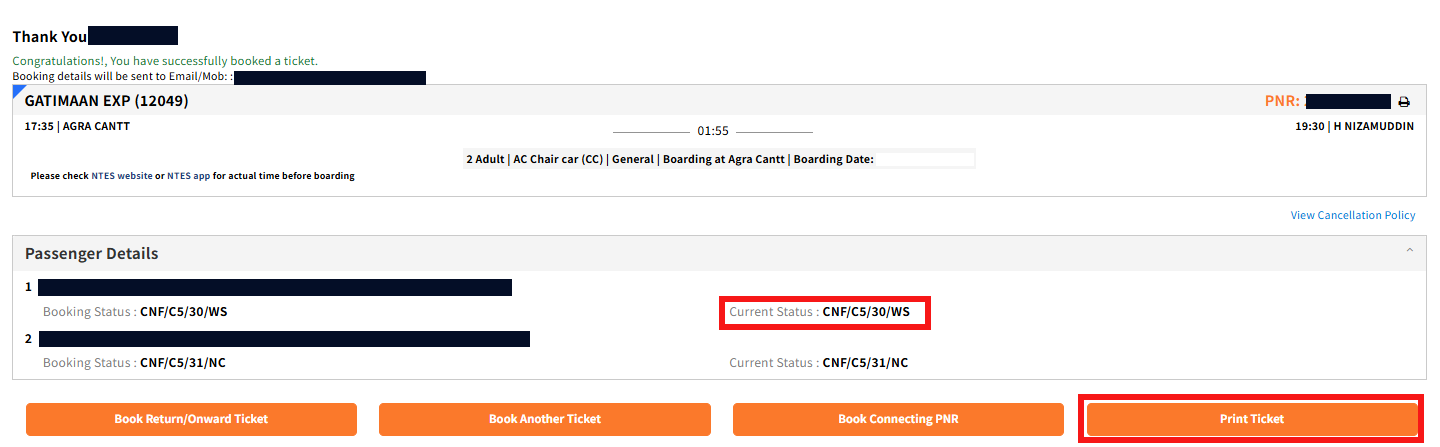Viewport: 1440px width, 447px height.
Task: Collapse the Passenger Details section chevron
Action: tap(1409, 250)
